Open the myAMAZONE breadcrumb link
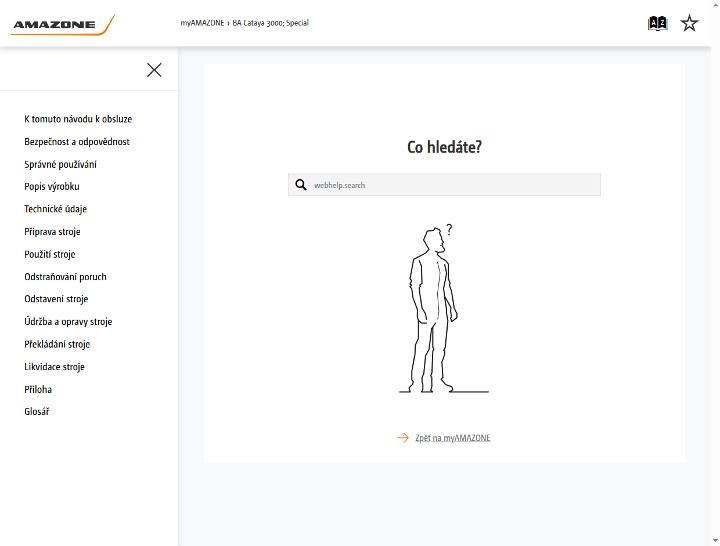This screenshot has height=546, width=720. pyautogui.click(x=202, y=23)
